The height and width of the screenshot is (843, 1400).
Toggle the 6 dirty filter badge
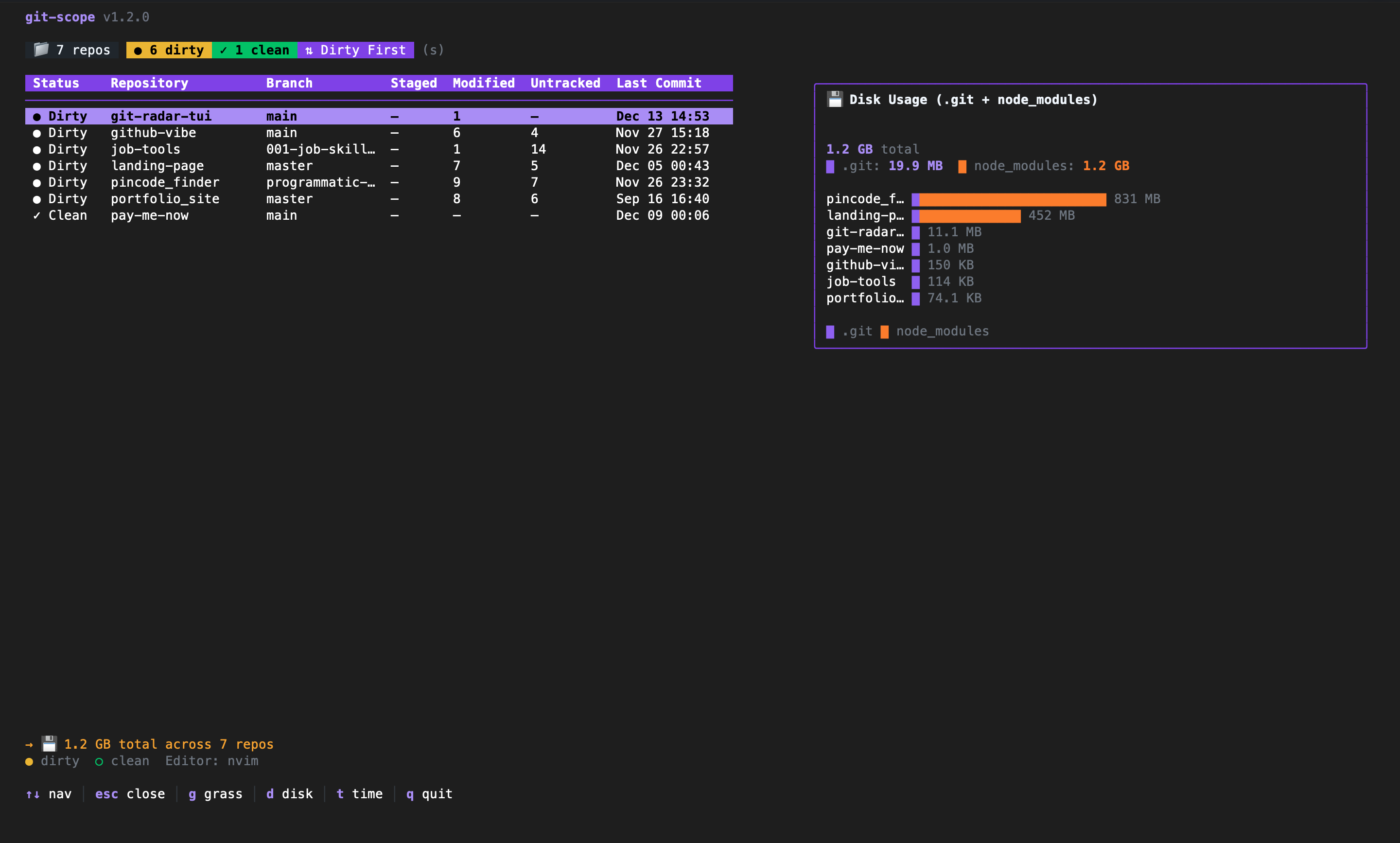tap(168, 50)
